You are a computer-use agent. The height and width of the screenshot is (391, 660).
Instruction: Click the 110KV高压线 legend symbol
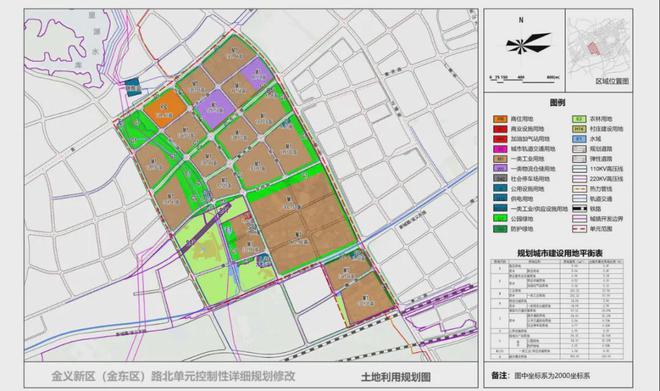[579, 169]
